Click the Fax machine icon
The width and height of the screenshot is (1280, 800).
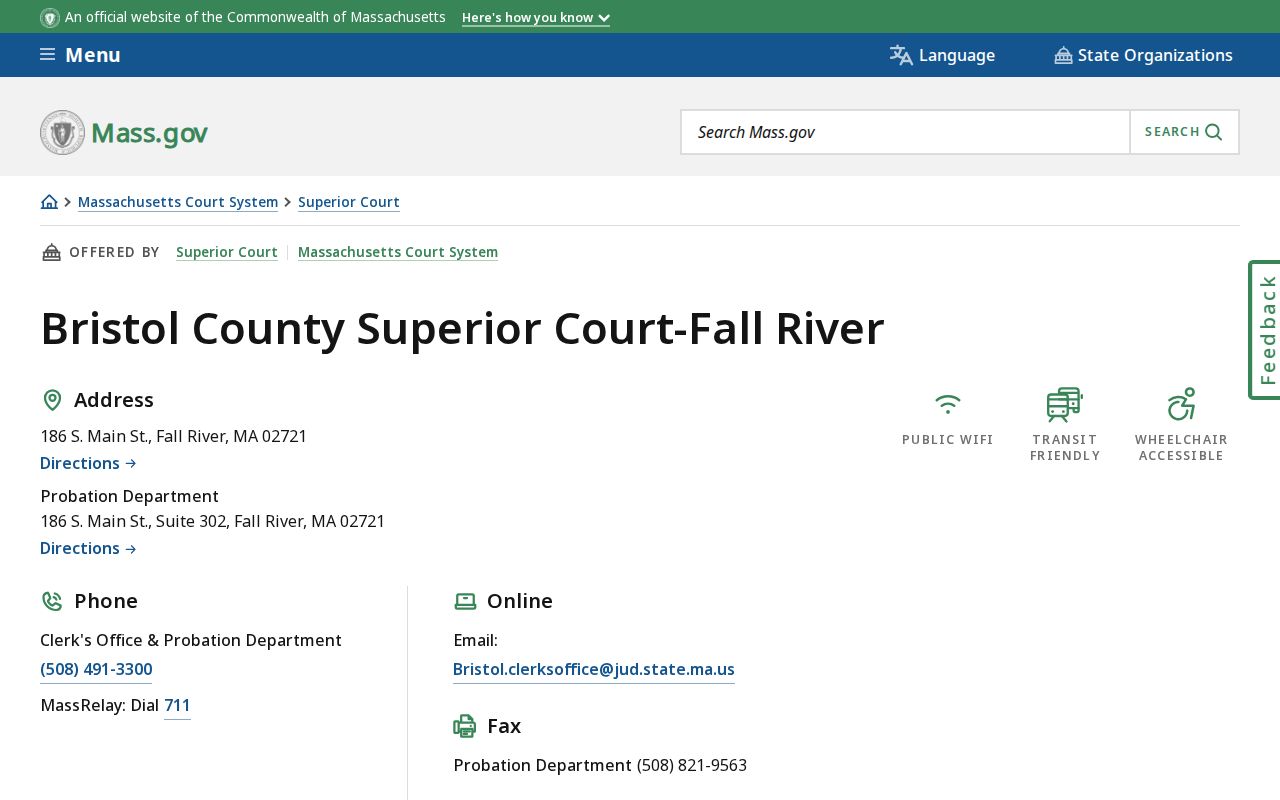coord(465,726)
